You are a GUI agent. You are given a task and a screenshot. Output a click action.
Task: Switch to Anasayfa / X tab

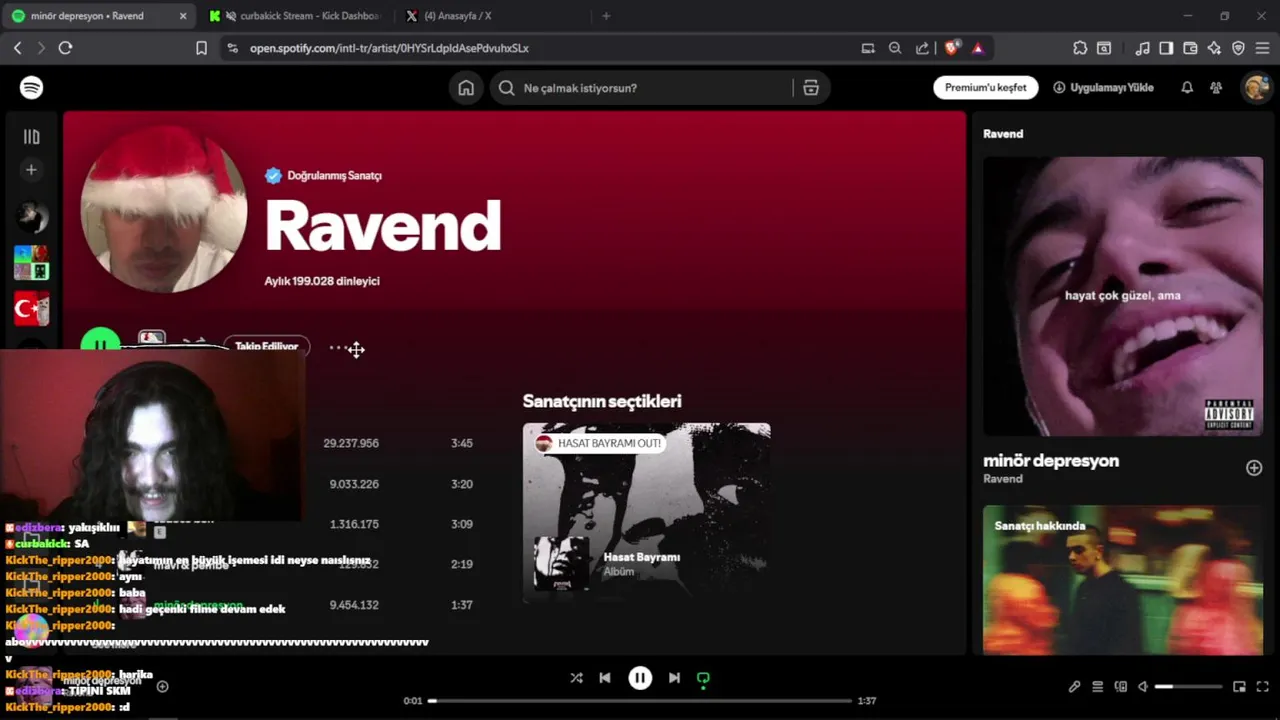(x=490, y=16)
